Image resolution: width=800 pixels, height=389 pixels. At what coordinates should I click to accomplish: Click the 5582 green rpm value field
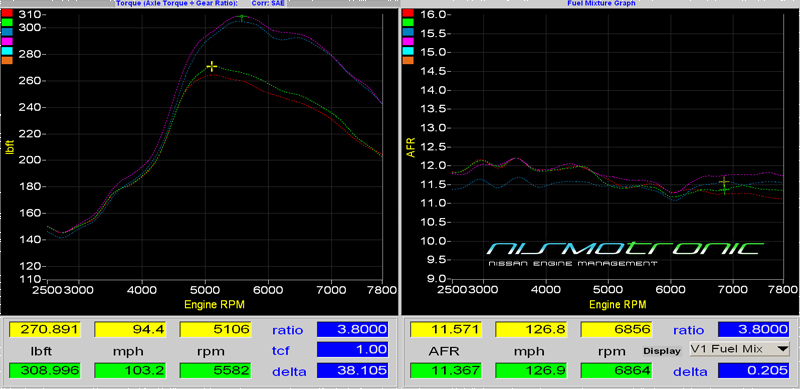[215, 371]
